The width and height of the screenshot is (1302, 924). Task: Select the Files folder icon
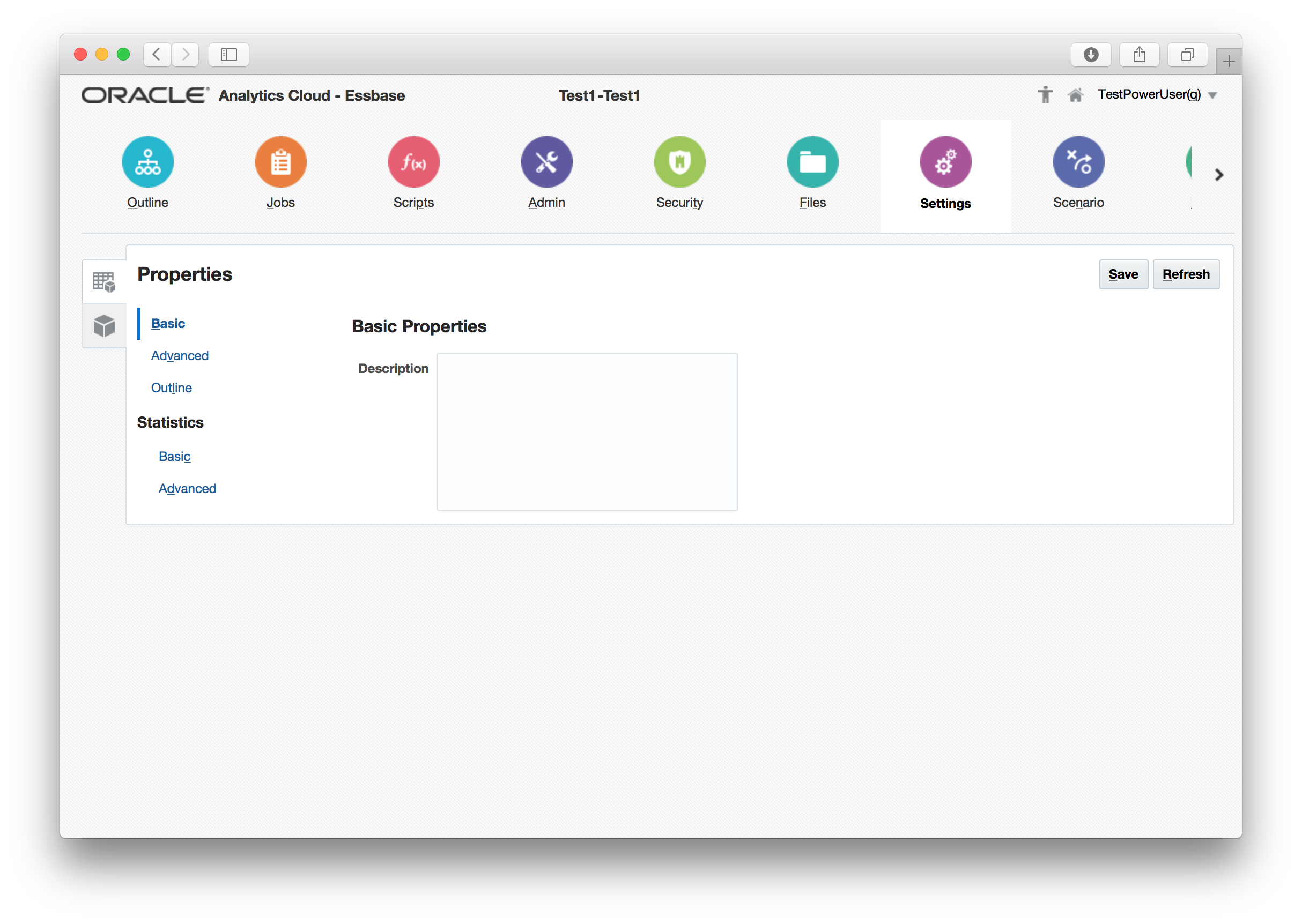[812, 162]
